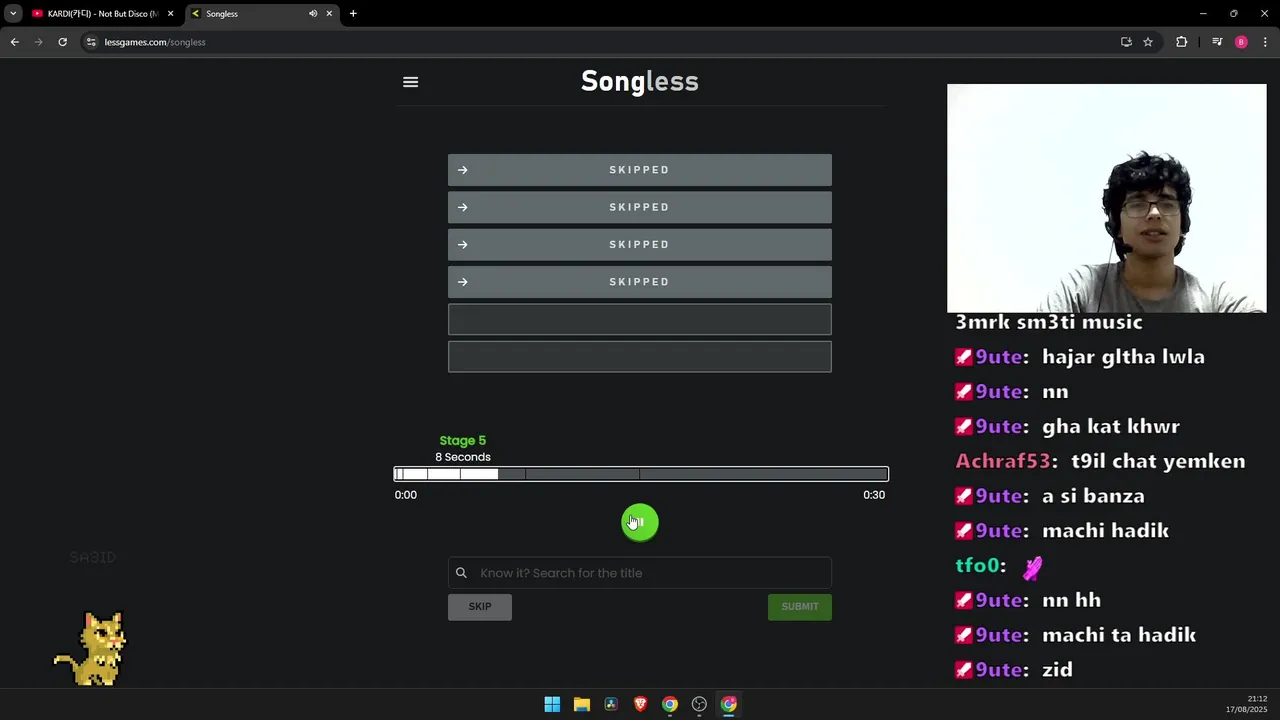The image size is (1280, 720).
Task: View site information icon in address bar
Action: tap(91, 42)
